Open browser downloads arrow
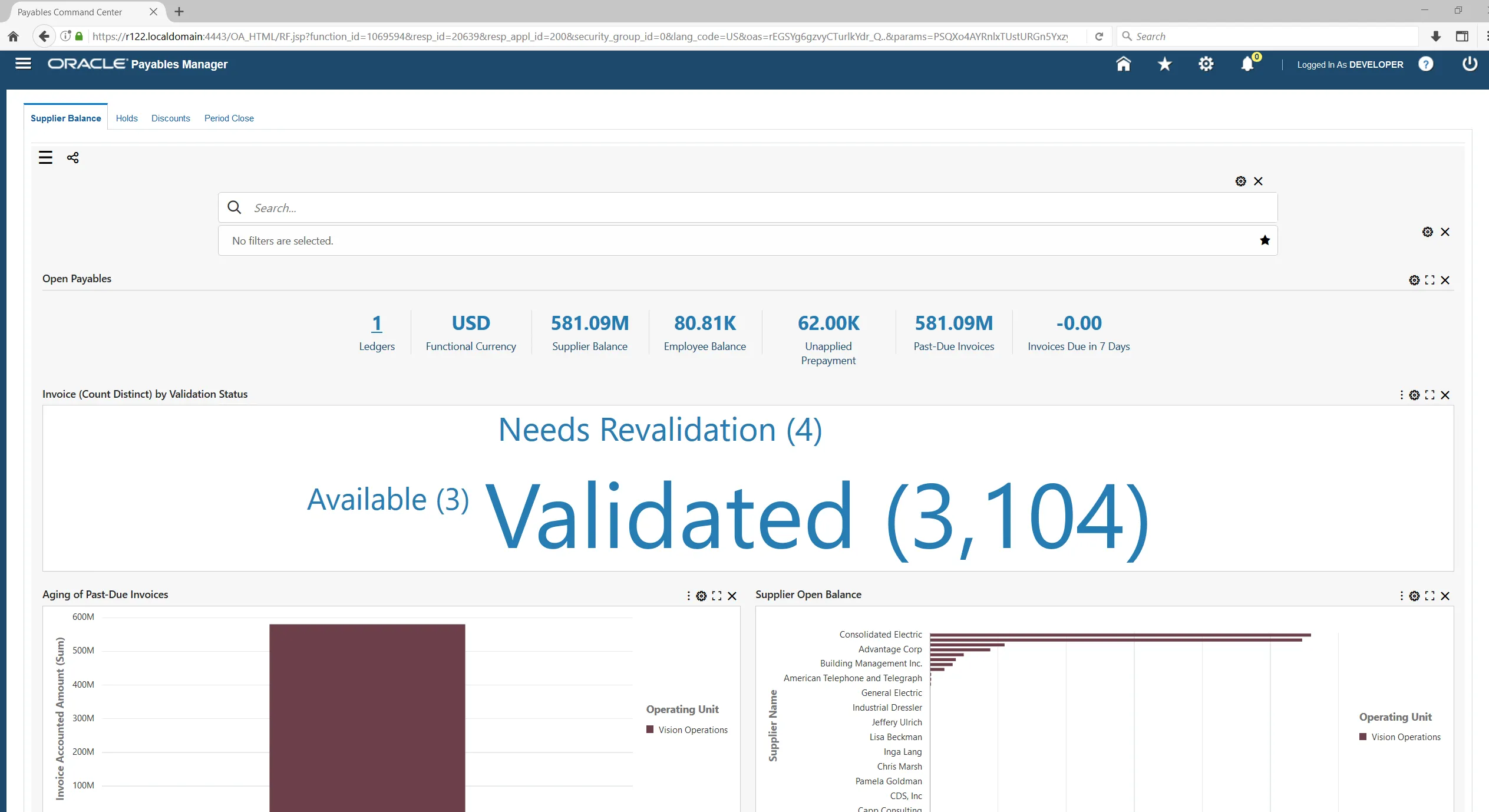1489x812 pixels. (1435, 36)
